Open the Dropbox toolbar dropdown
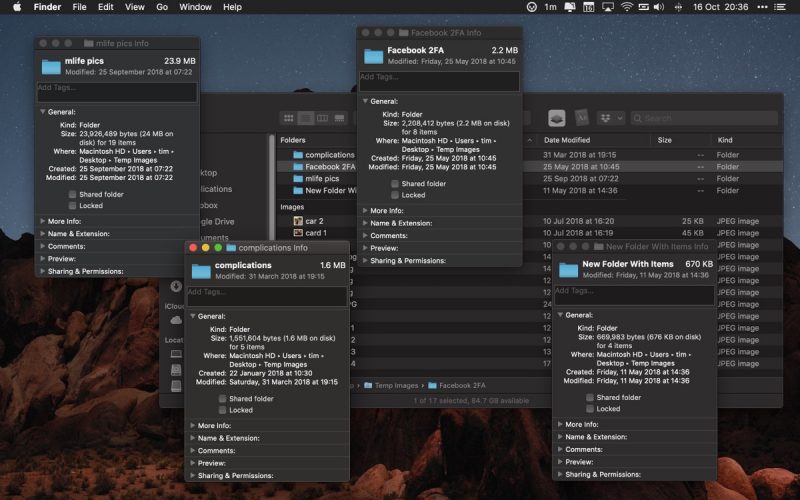The height and width of the screenshot is (500, 800). click(x=611, y=118)
